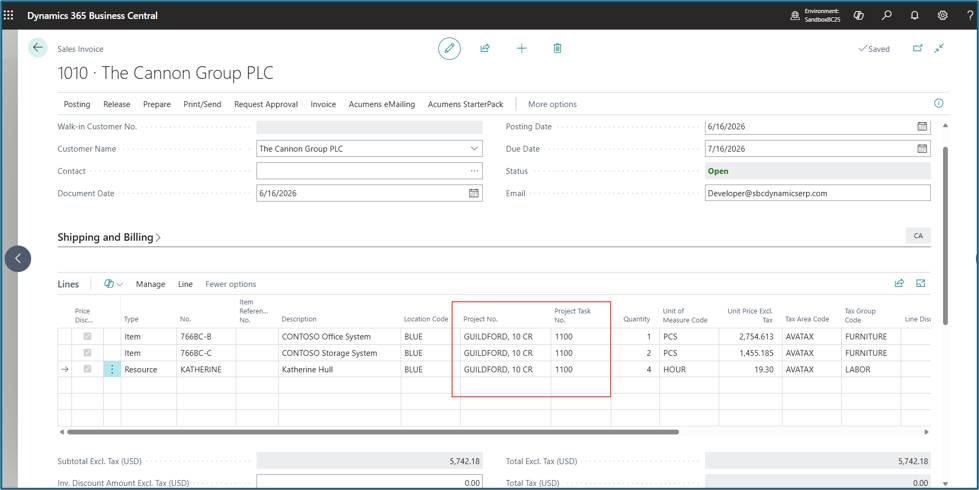This screenshot has width=979, height=490.
Task: Share the Lines section icon
Action: 899,283
